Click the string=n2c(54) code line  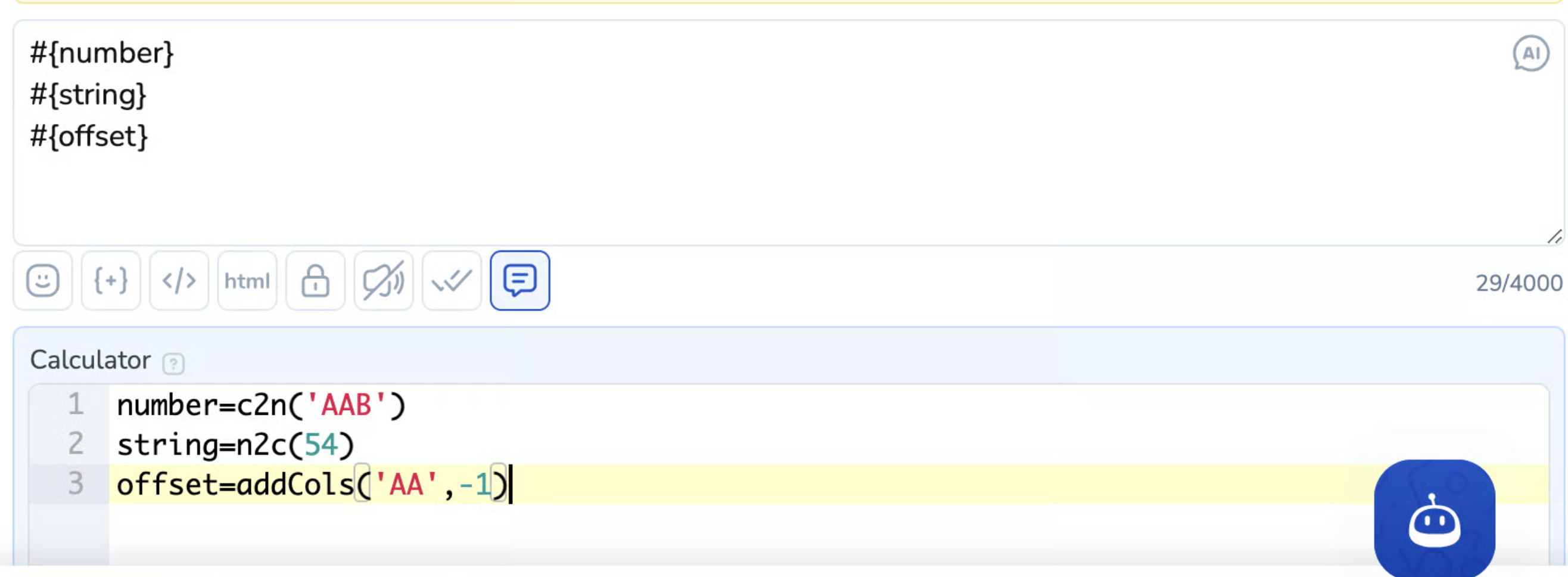(235, 445)
